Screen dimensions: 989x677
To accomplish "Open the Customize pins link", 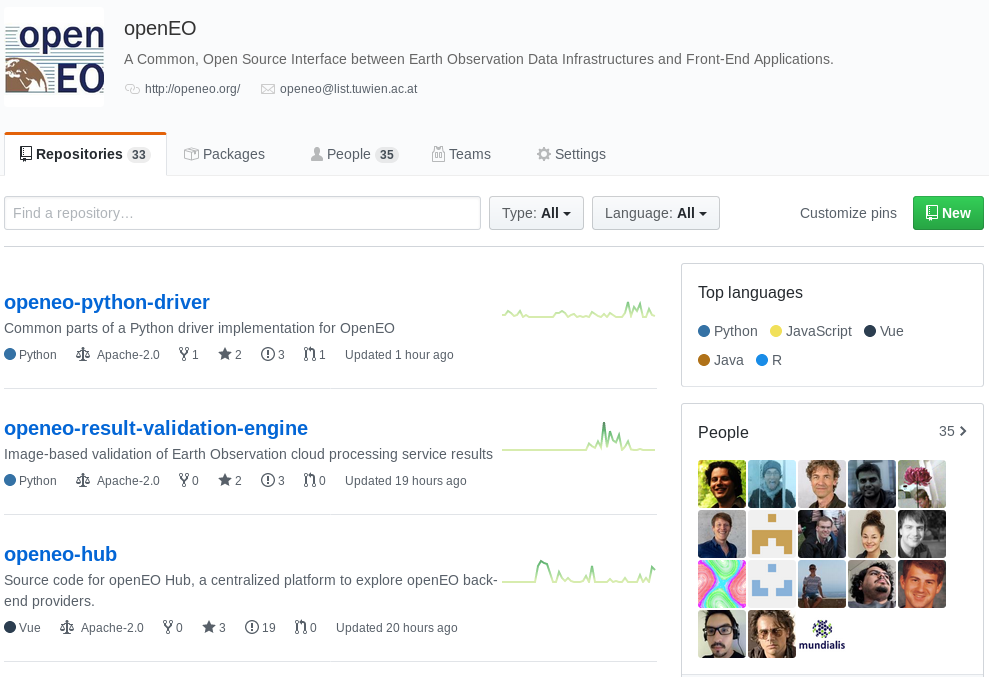I will [x=847, y=213].
